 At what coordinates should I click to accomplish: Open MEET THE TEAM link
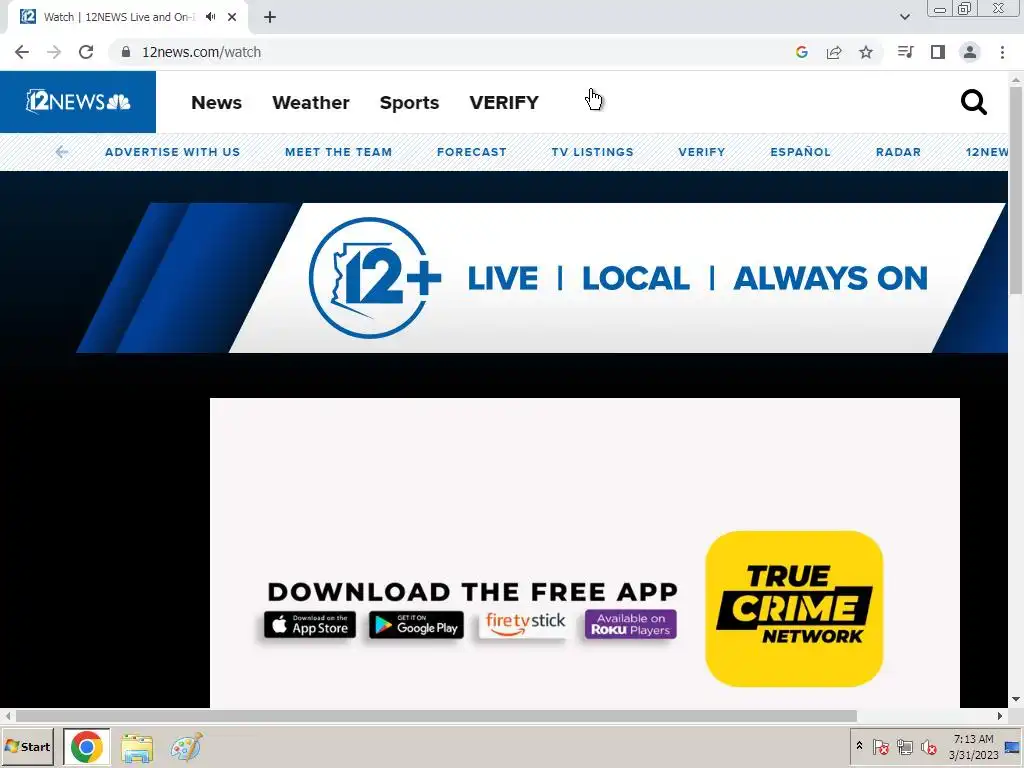[x=338, y=152]
